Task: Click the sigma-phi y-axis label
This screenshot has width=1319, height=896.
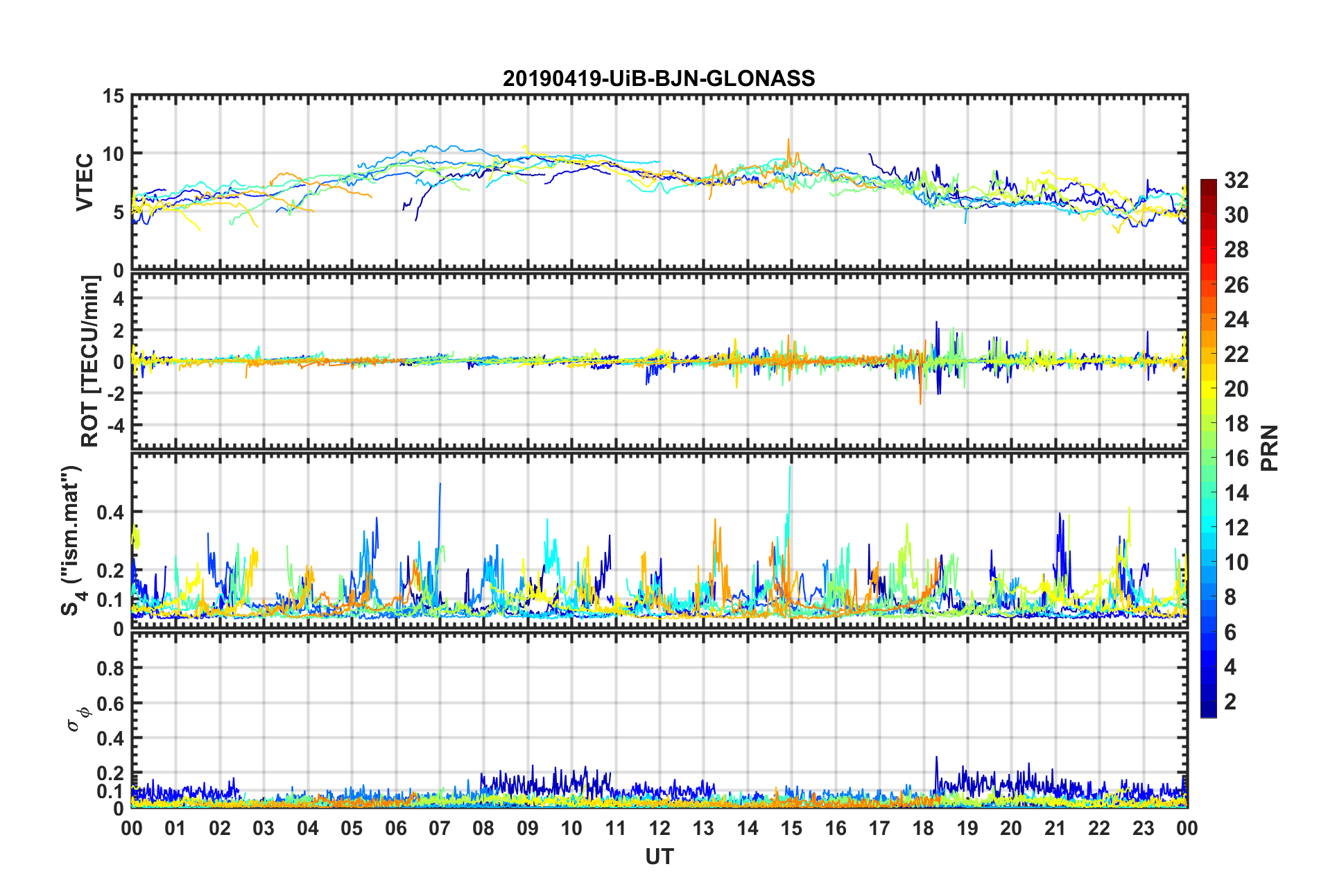Action: [x=78, y=719]
